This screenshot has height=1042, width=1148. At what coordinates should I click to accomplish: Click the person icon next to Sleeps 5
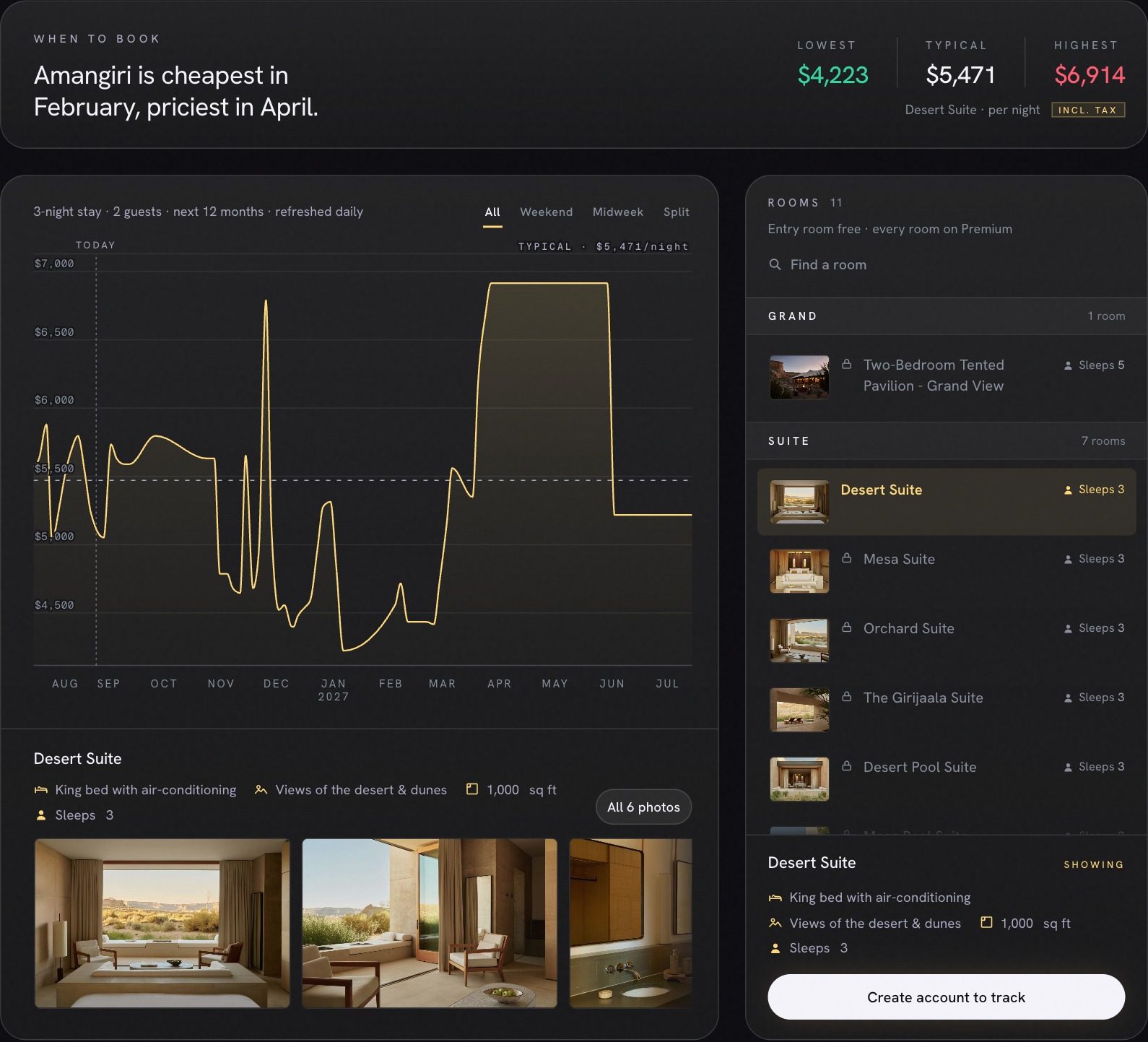[1068, 365]
